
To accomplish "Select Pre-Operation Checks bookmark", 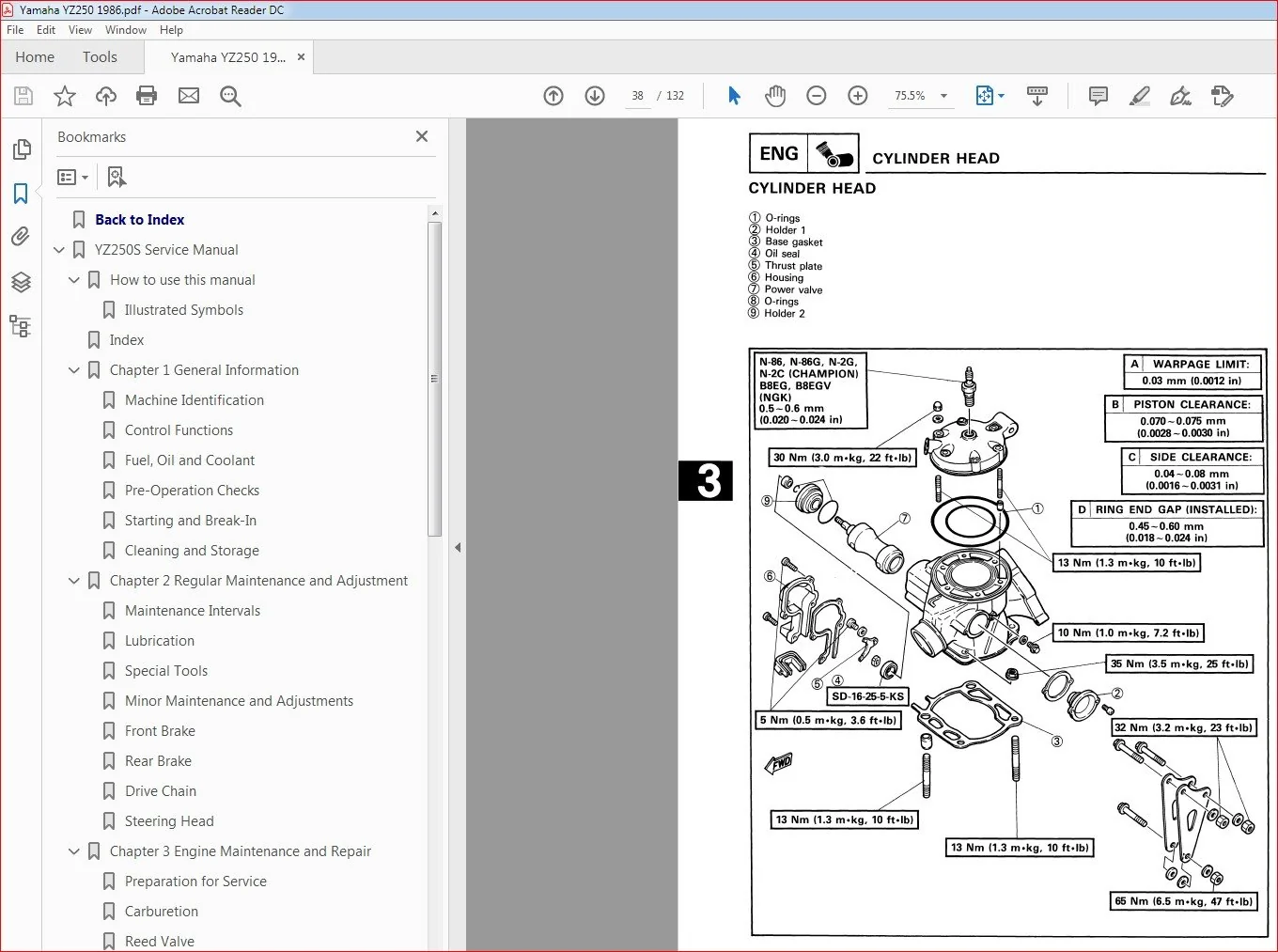I will pos(192,491).
